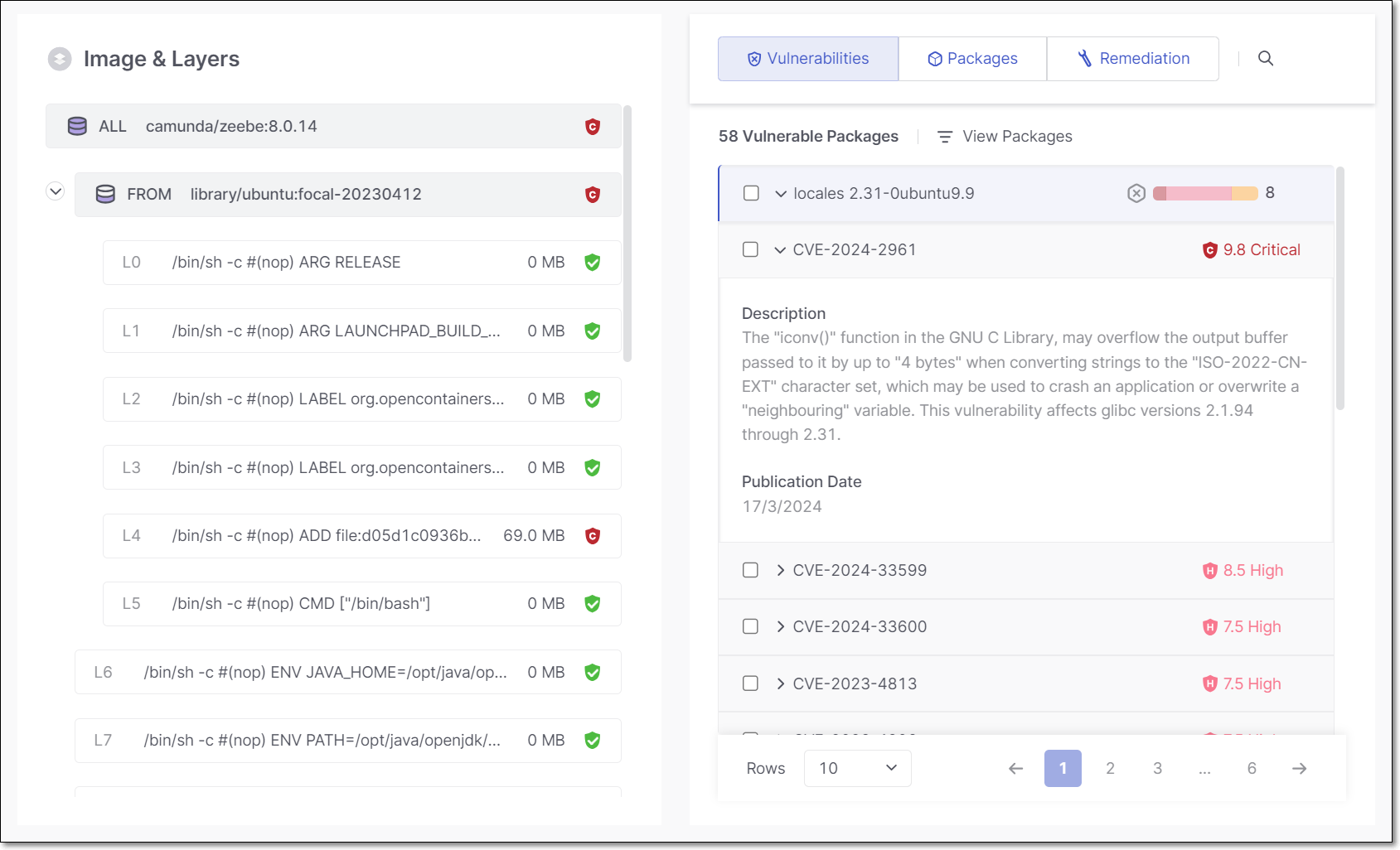
Task: Click the shield icon on CVE-2023-4813
Action: click(1210, 684)
